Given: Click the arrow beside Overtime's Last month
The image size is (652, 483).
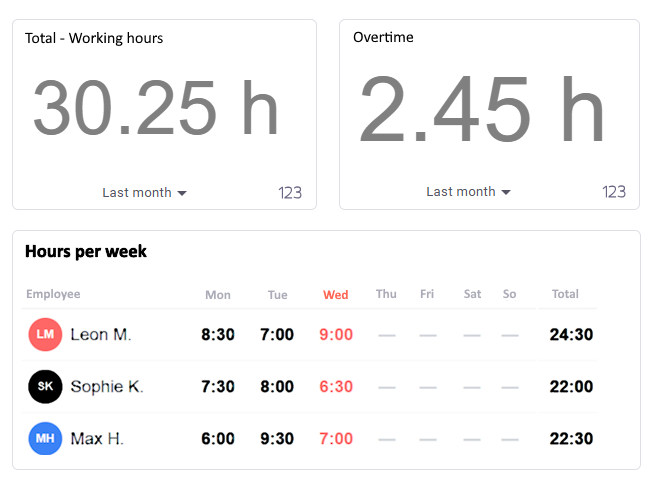Looking at the screenshot, I should pyautogui.click(x=506, y=192).
